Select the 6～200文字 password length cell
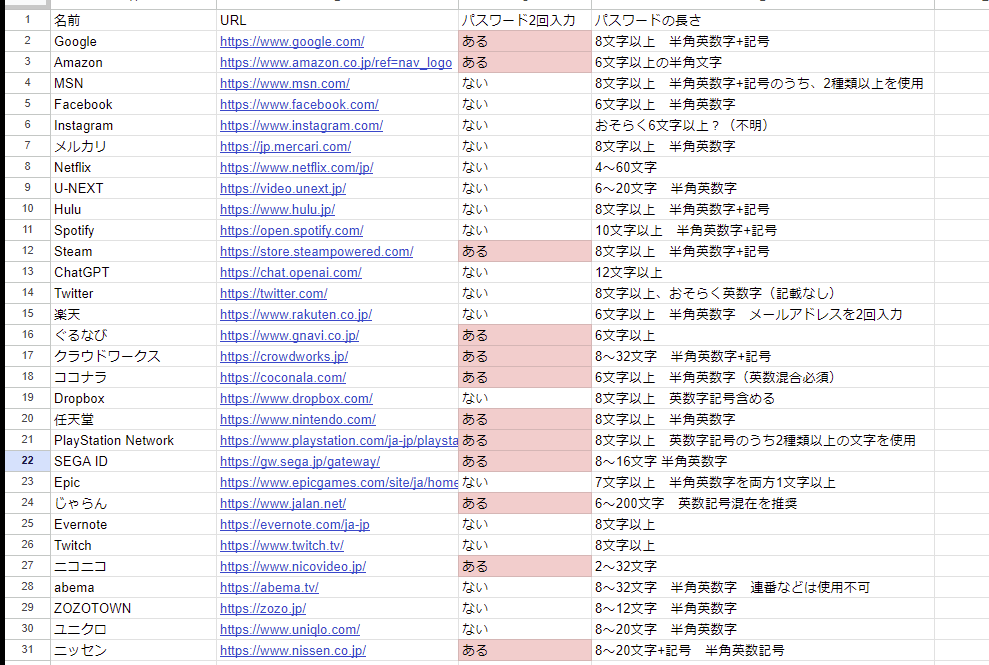989x665 pixels. (763, 503)
